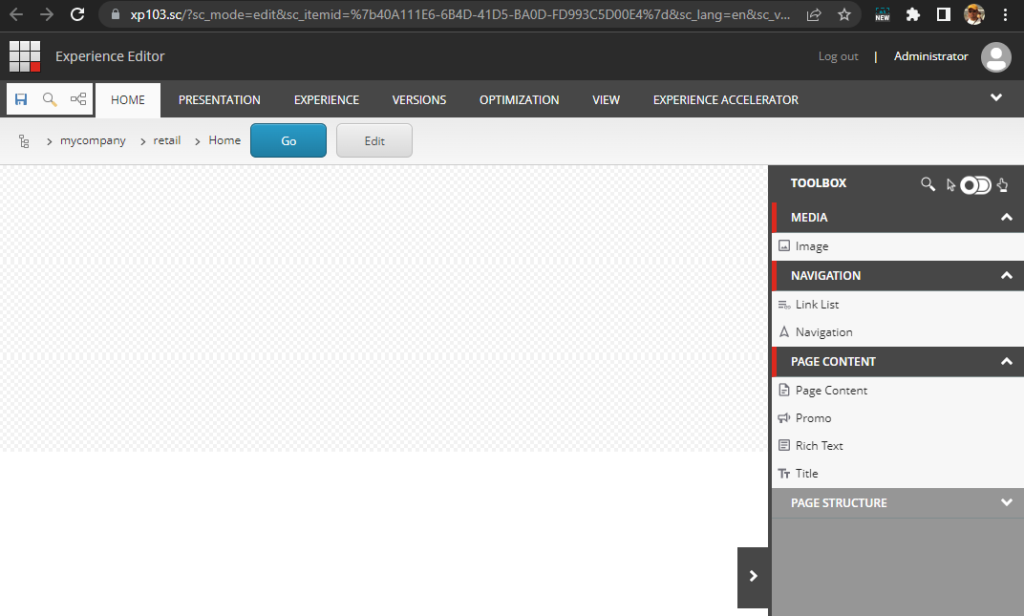Switch to the HOME ribbon tab
The width and height of the screenshot is (1024, 616).
pyautogui.click(x=128, y=100)
